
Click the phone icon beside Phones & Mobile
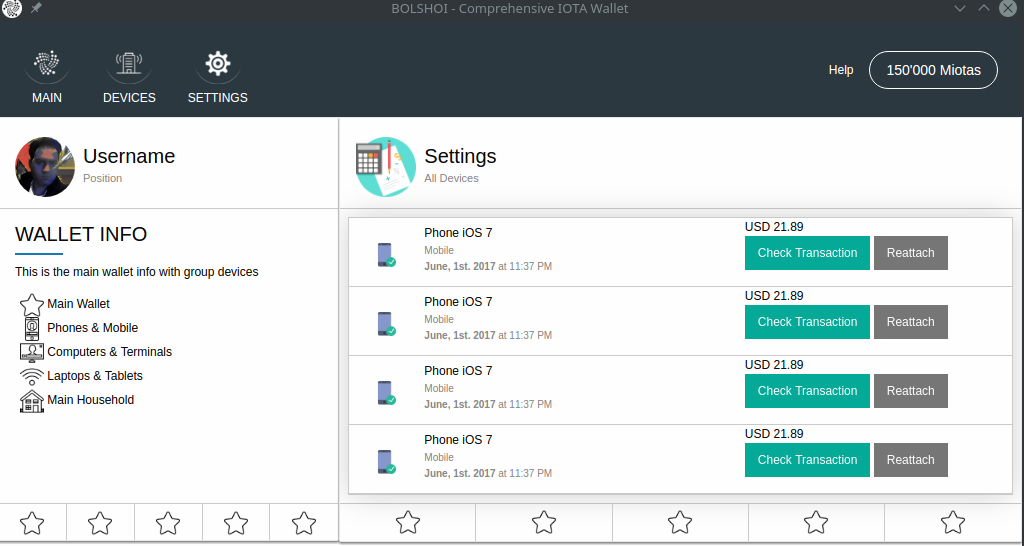coord(32,328)
